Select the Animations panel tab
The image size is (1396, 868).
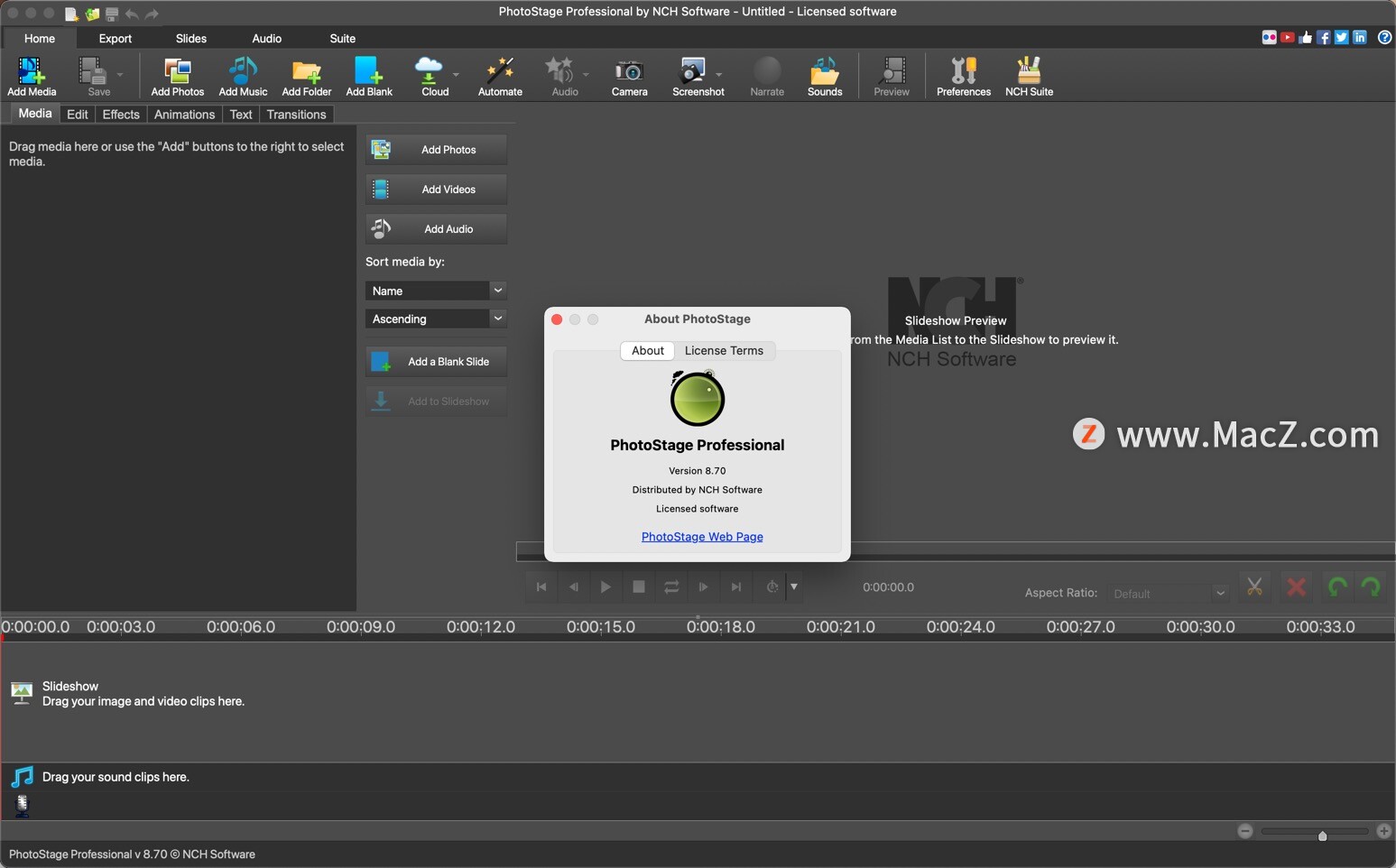(184, 115)
